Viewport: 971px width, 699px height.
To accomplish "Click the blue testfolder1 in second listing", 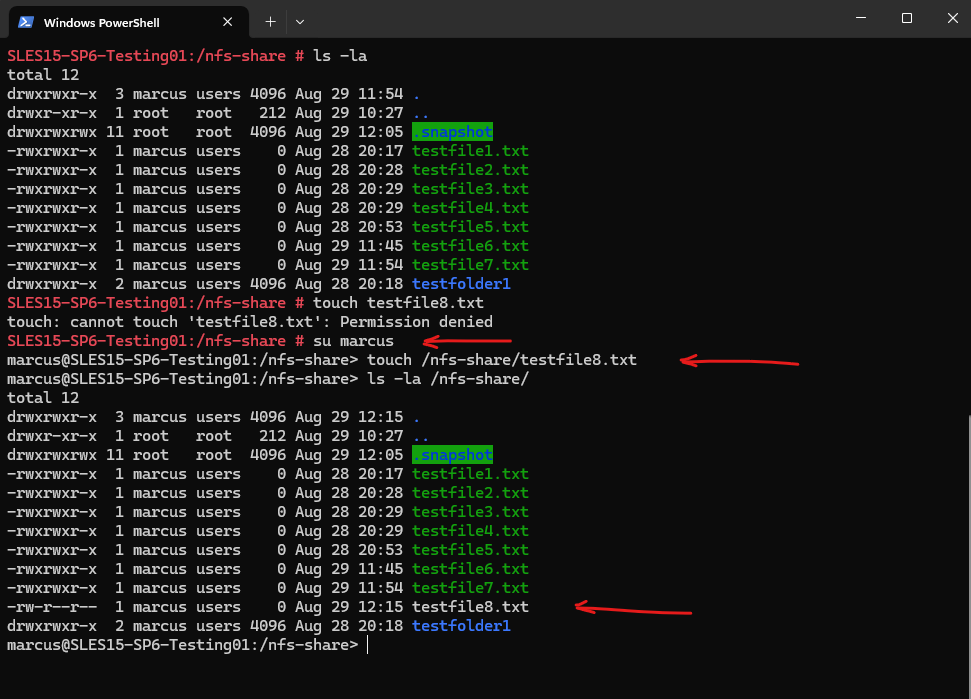I will (x=461, y=626).
